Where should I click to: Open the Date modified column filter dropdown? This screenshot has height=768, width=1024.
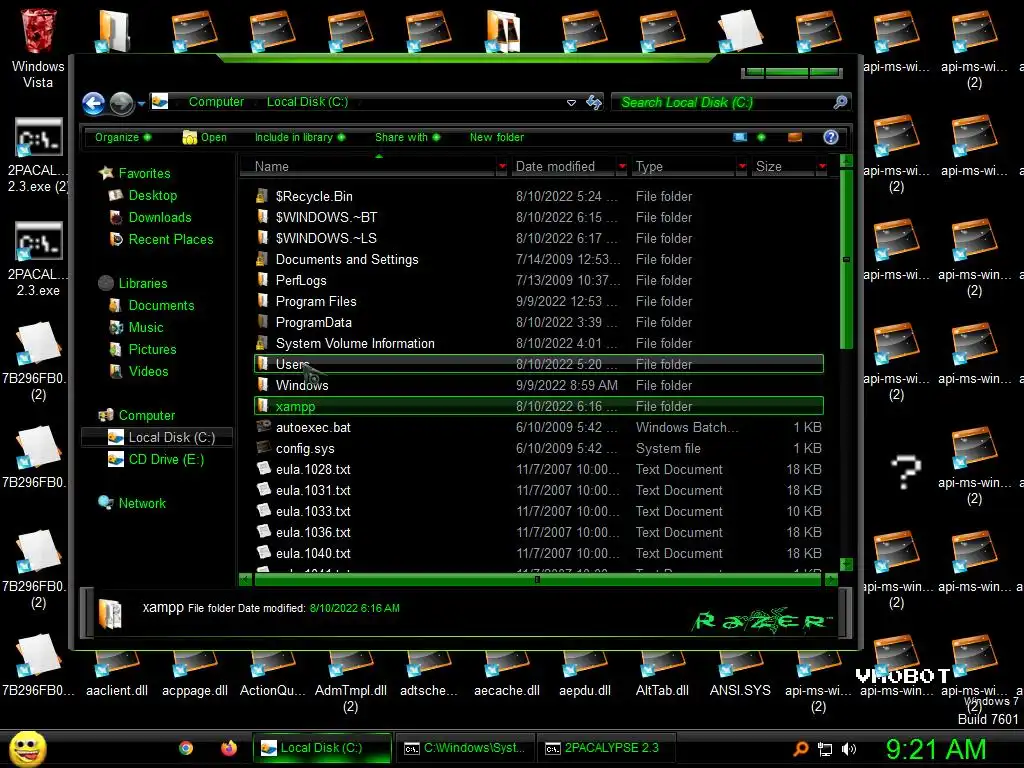click(622, 167)
